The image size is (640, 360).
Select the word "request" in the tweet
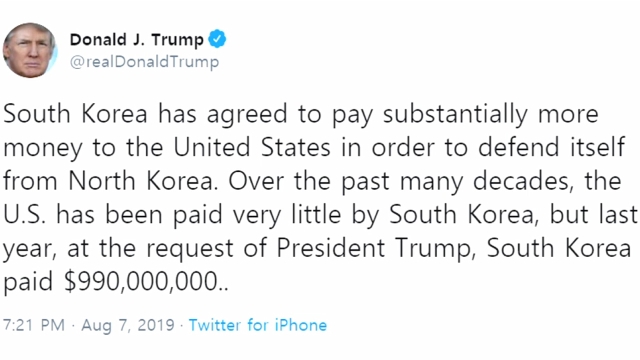[x=190, y=249]
